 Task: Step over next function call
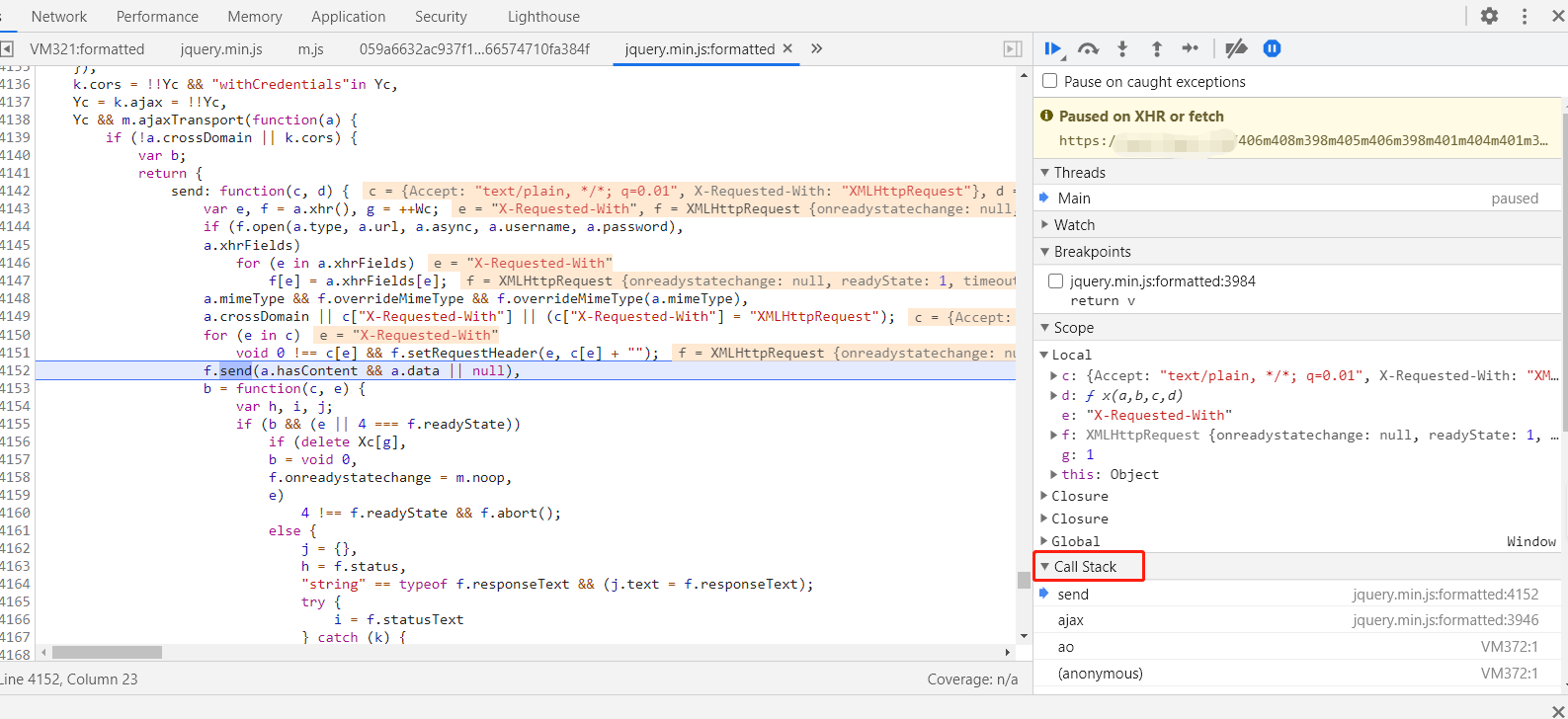(x=1088, y=48)
